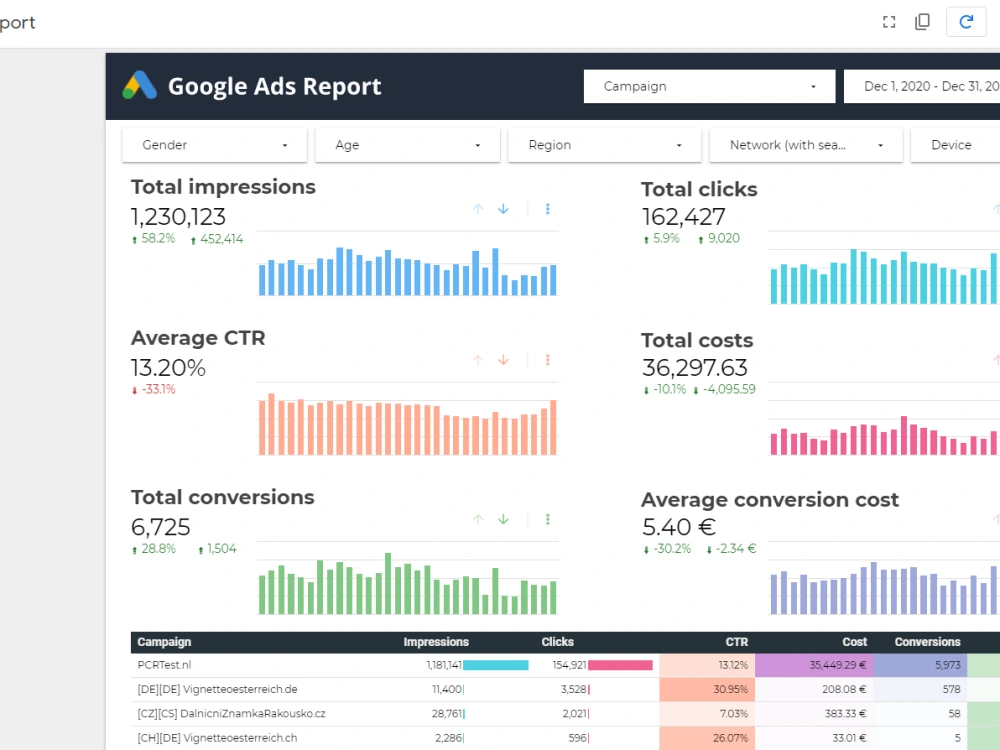Open the Campaign filter dropdown

coord(709,86)
